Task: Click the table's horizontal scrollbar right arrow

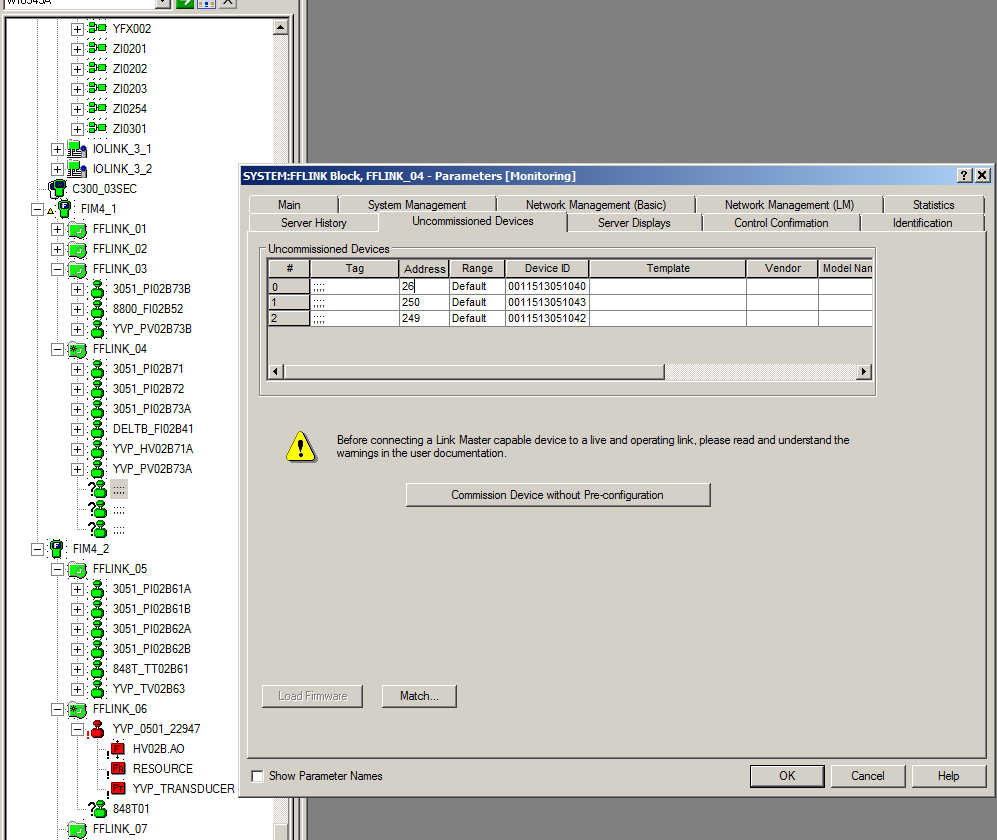Action: point(864,372)
